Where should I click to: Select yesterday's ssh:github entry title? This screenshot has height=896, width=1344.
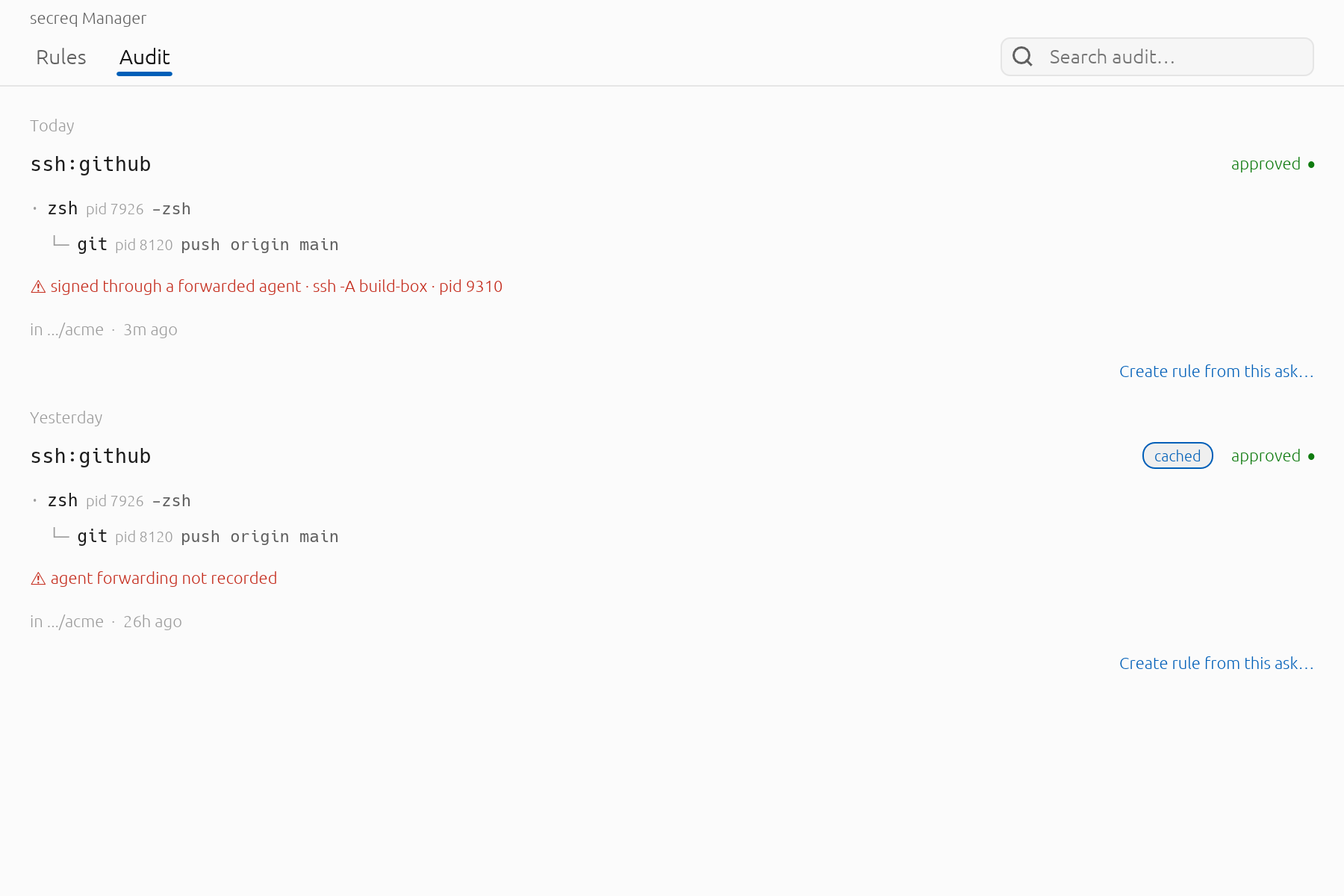pos(90,456)
